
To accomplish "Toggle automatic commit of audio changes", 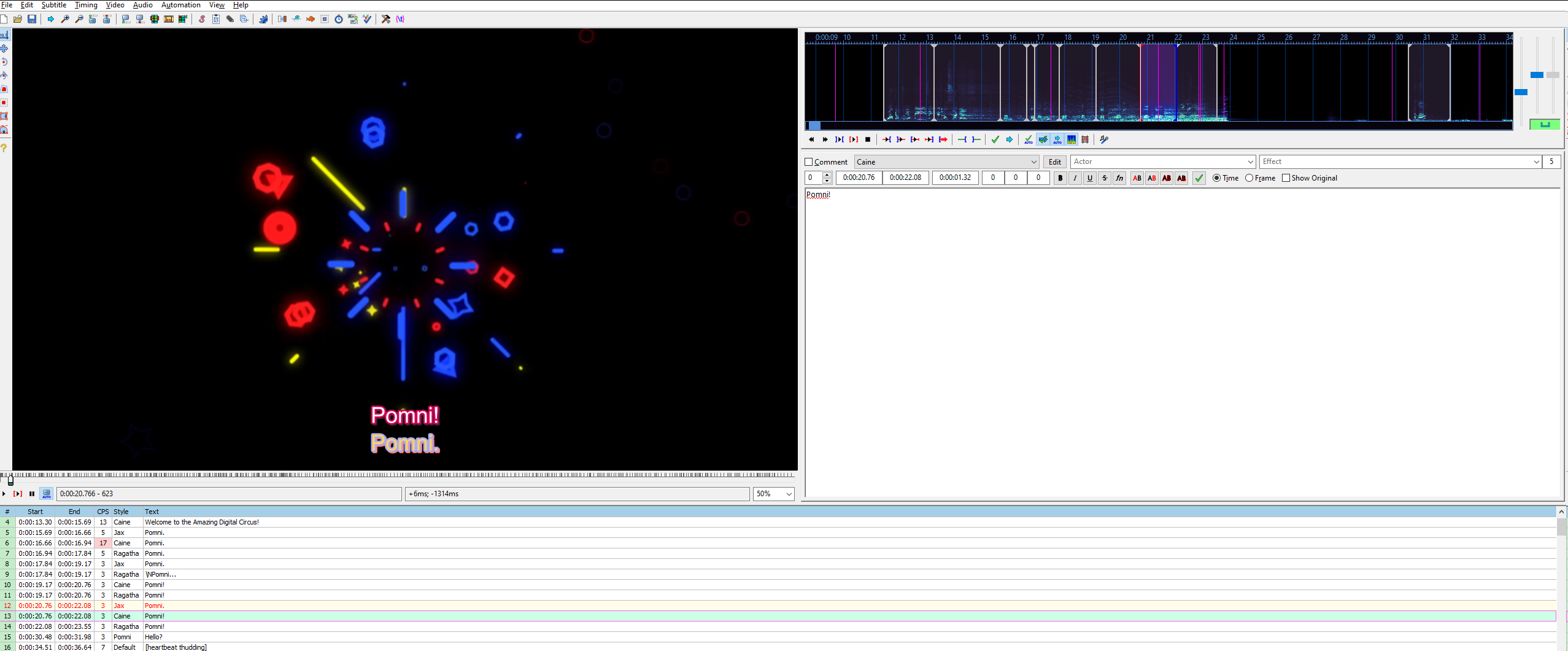I will pyautogui.click(x=1029, y=139).
